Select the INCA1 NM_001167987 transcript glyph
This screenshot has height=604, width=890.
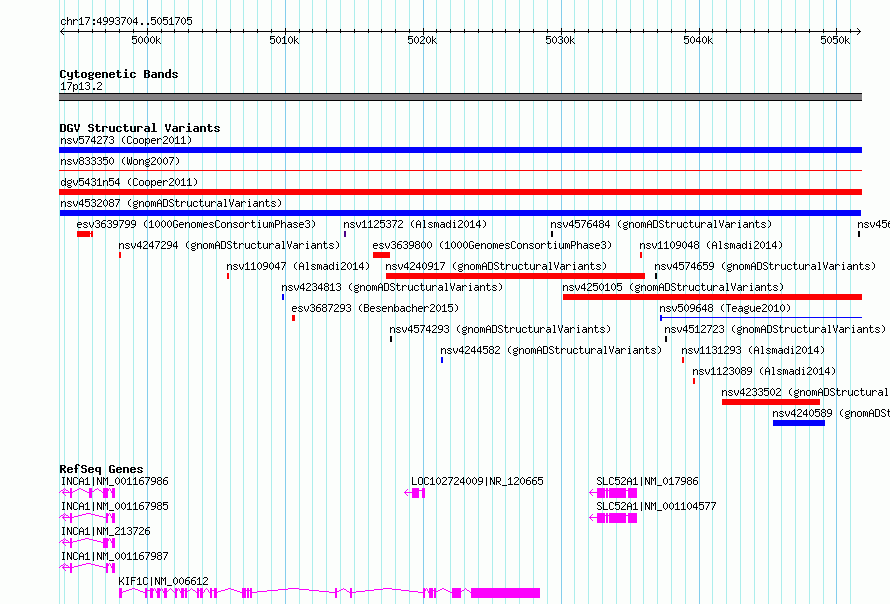pos(87,568)
